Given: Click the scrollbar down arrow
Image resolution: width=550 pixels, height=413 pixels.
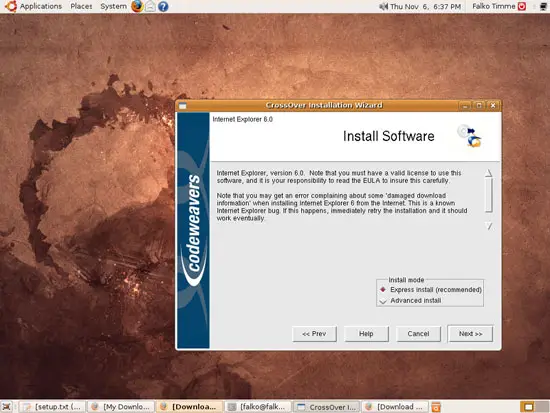Looking at the screenshot, I should [x=489, y=226].
